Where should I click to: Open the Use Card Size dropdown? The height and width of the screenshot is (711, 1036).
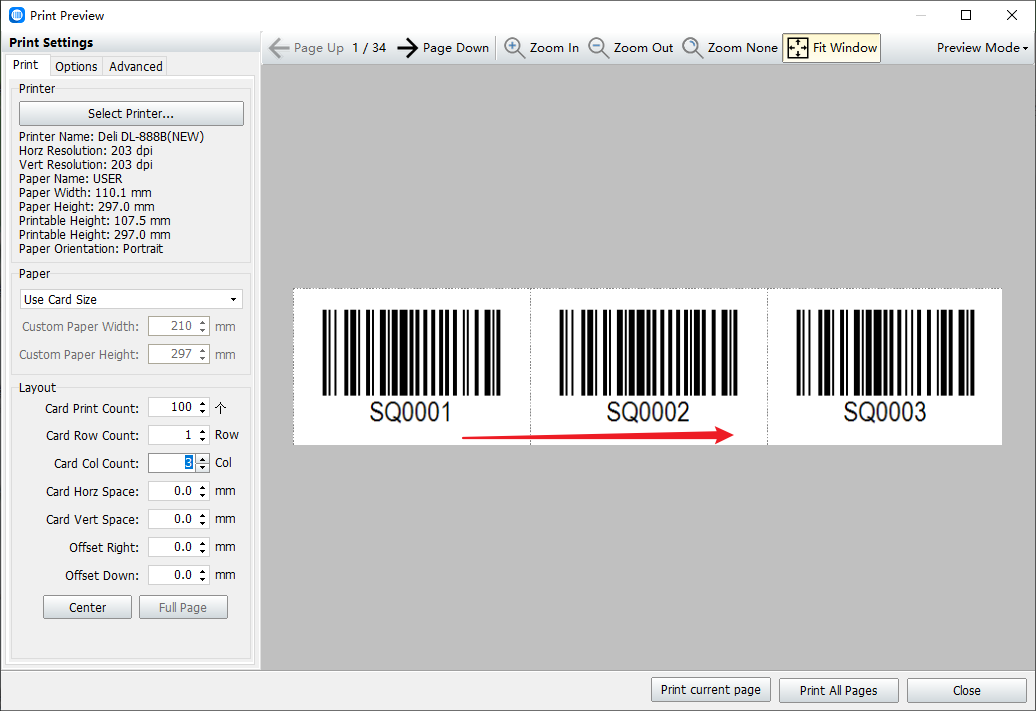click(131, 299)
